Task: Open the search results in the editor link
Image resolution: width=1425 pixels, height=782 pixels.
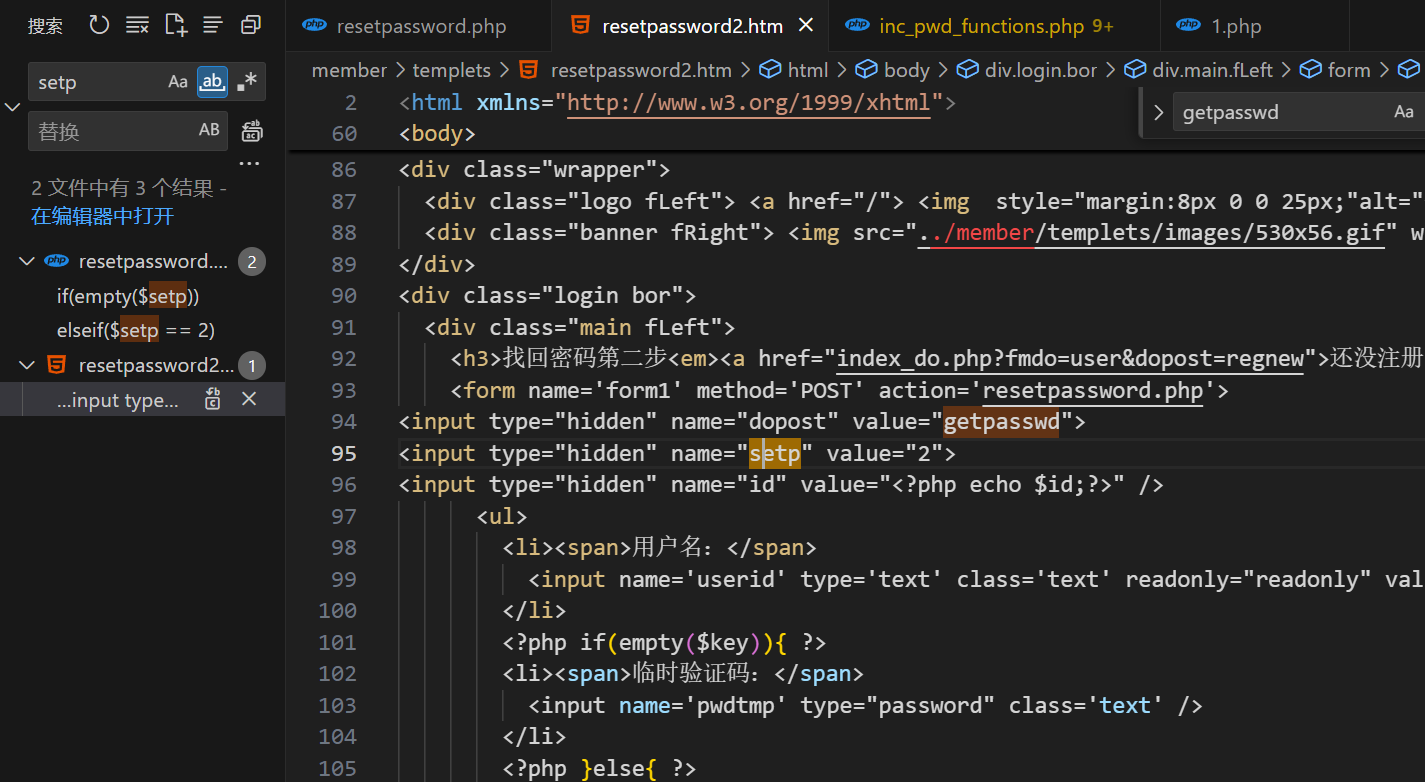Action: coord(102,216)
